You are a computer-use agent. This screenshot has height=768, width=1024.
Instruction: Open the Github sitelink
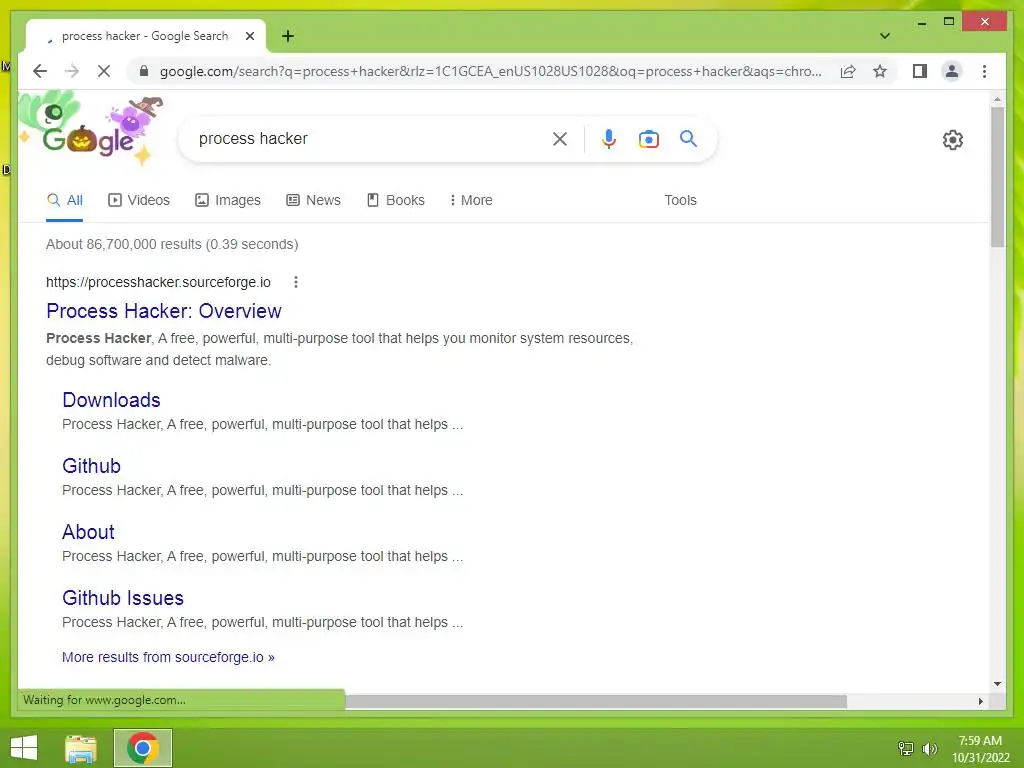[91, 466]
